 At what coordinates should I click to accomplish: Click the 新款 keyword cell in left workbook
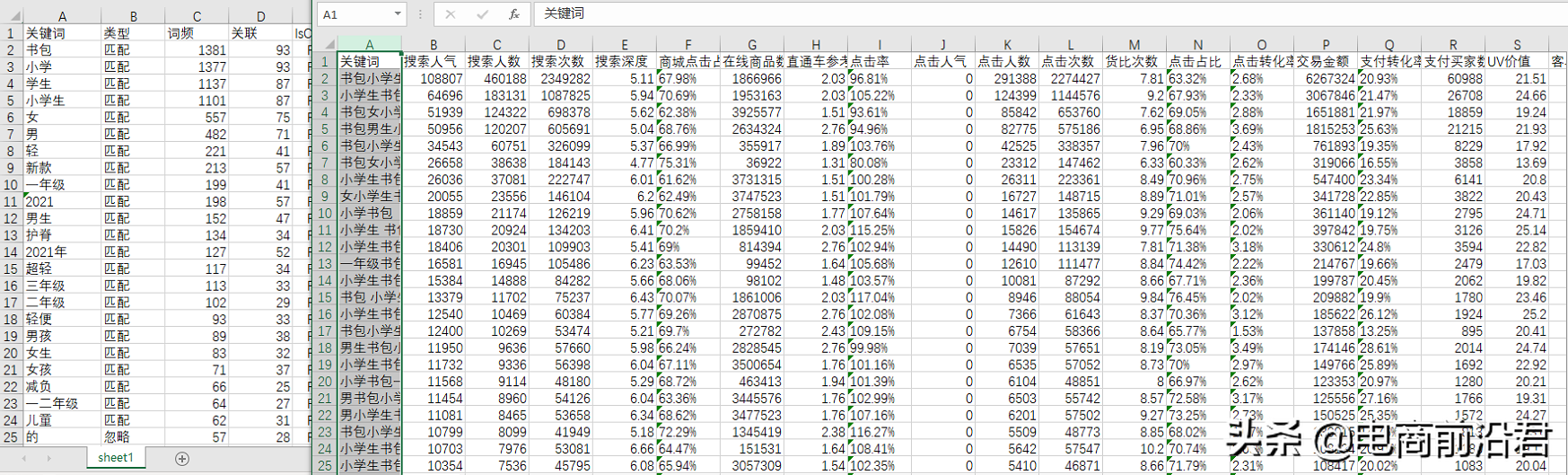click(x=62, y=168)
